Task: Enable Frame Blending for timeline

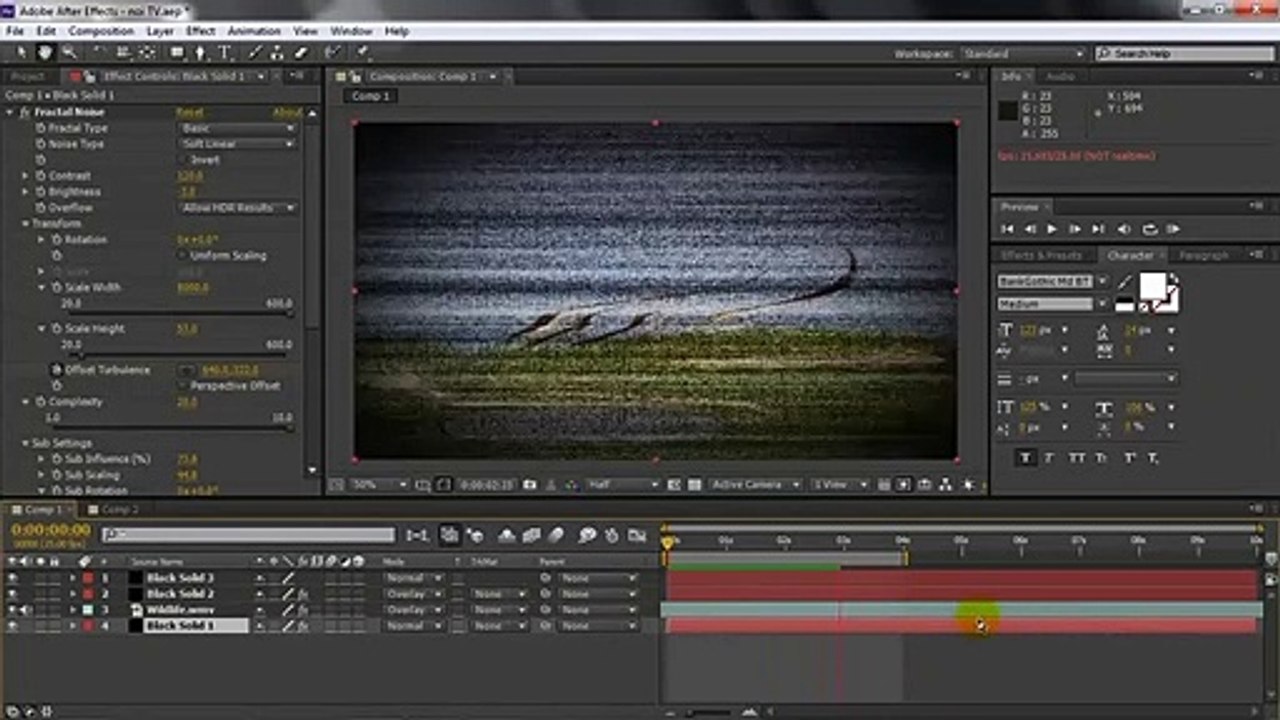Action: coord(531,536)
